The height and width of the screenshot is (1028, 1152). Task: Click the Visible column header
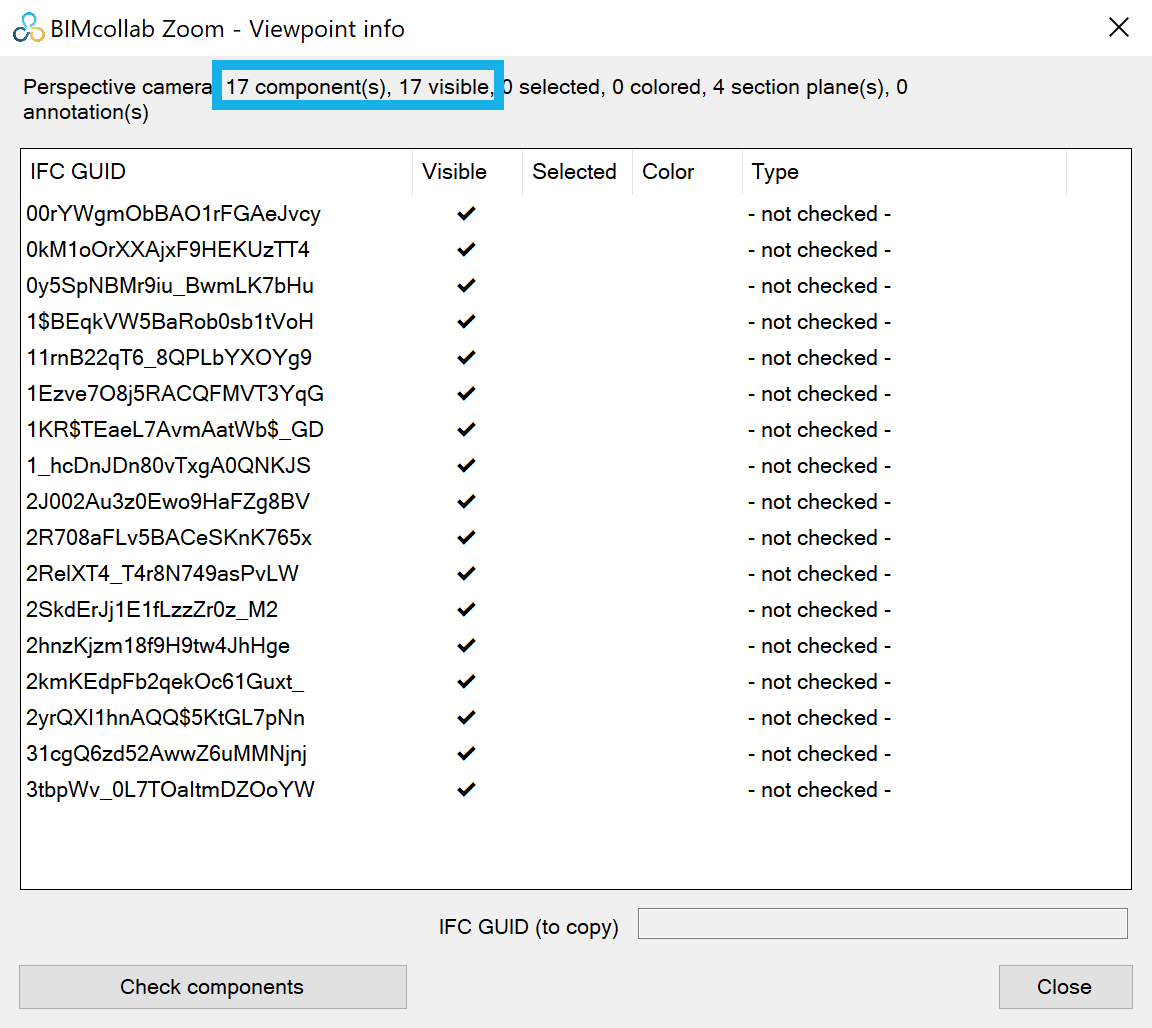[467, 172]
